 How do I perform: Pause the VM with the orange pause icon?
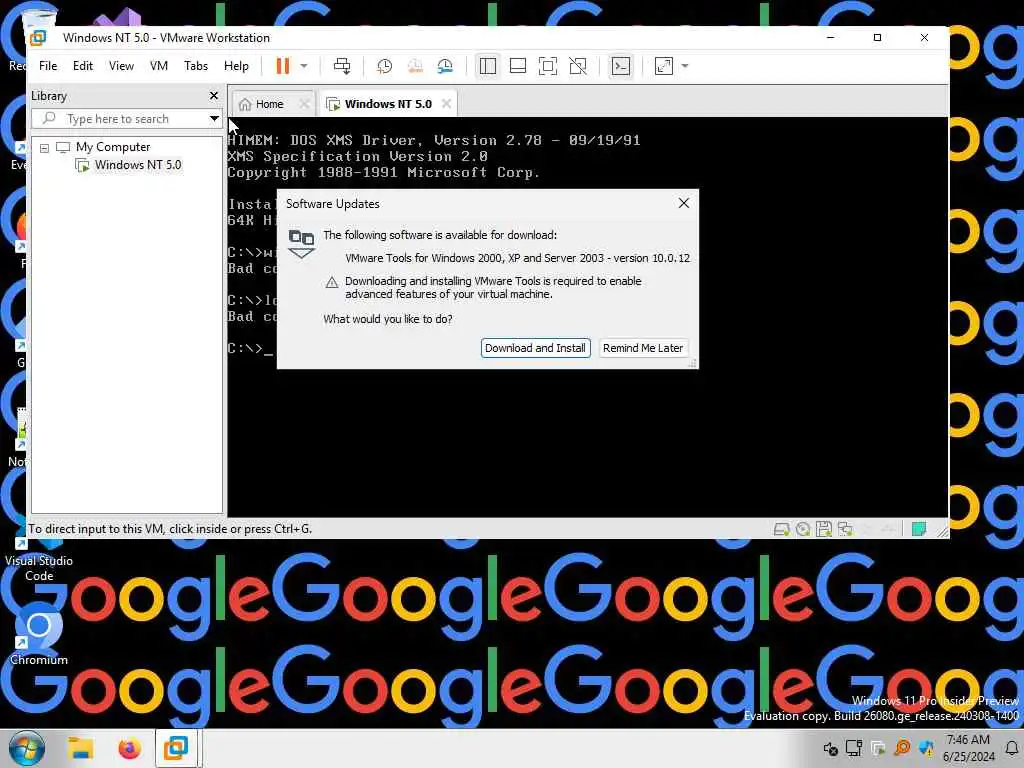pos(282,66)
